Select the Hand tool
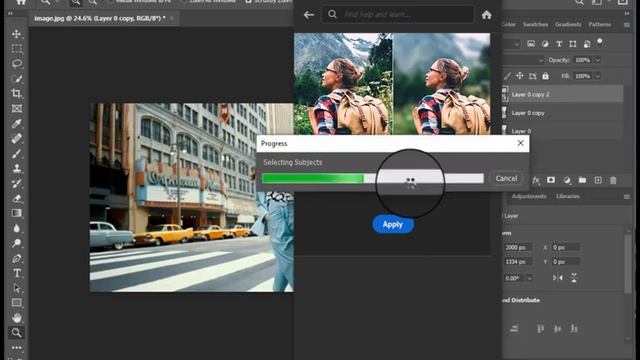 pos(17,318)
